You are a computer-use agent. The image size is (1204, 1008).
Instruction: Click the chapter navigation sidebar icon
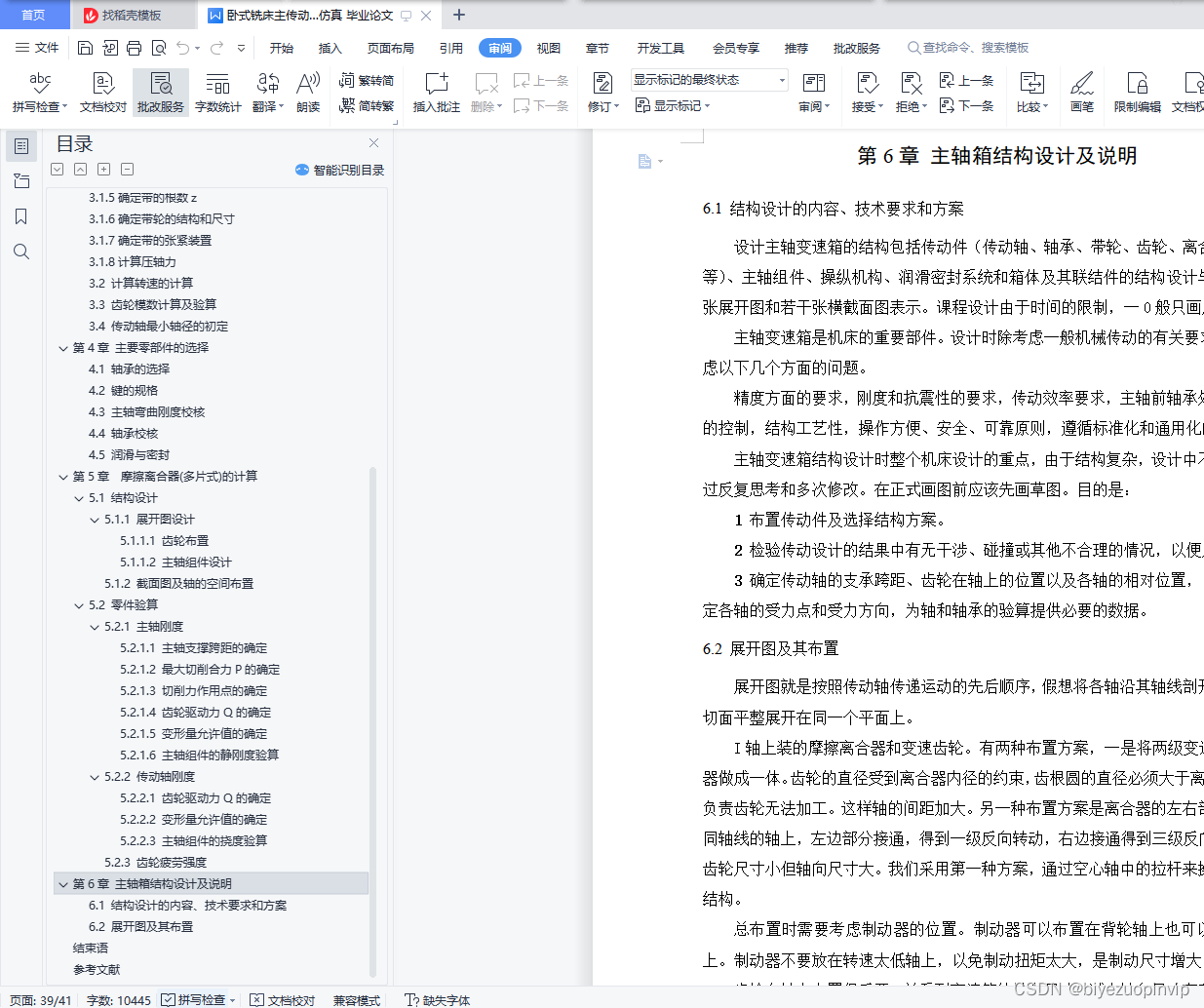click(21, 181)
